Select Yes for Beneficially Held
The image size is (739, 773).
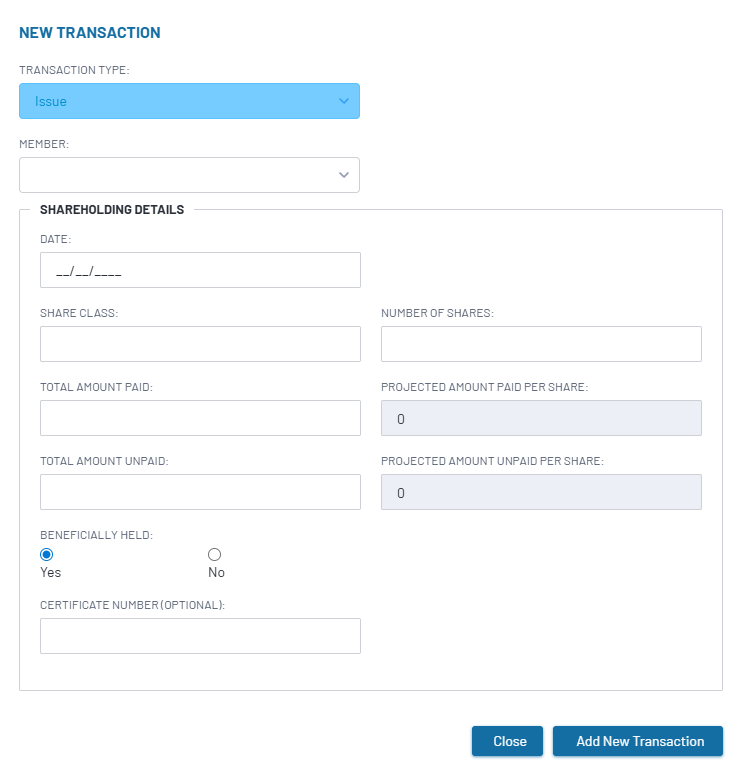point(47,555)
